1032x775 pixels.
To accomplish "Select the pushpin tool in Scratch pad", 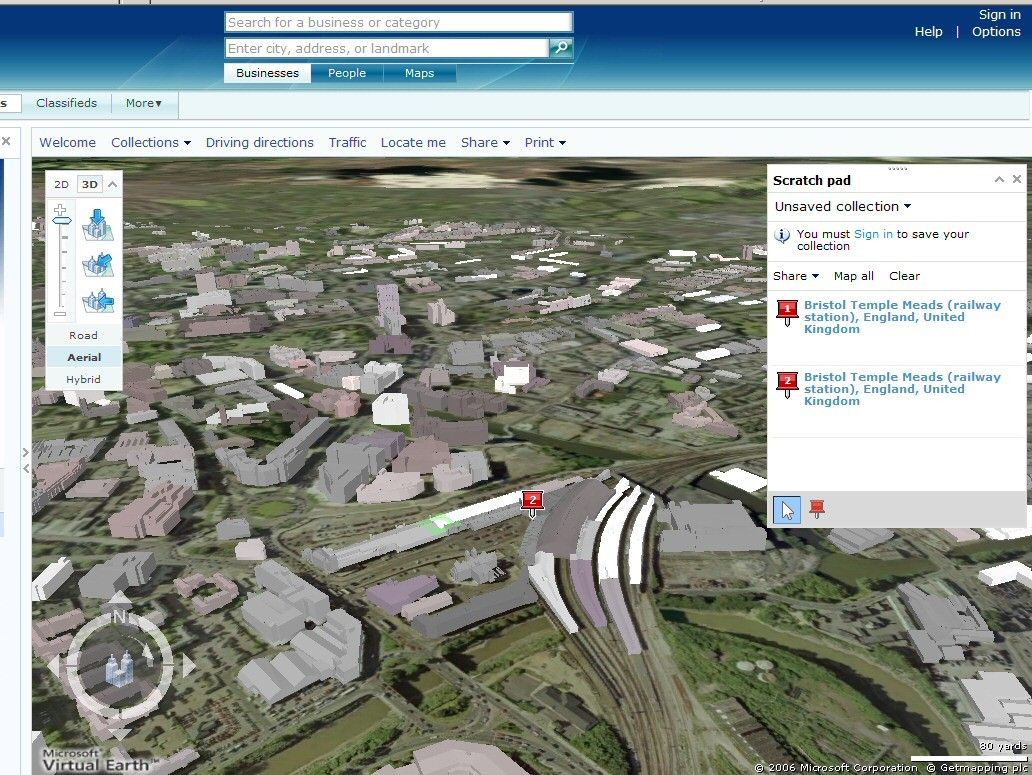I will (x=816, y=508).
